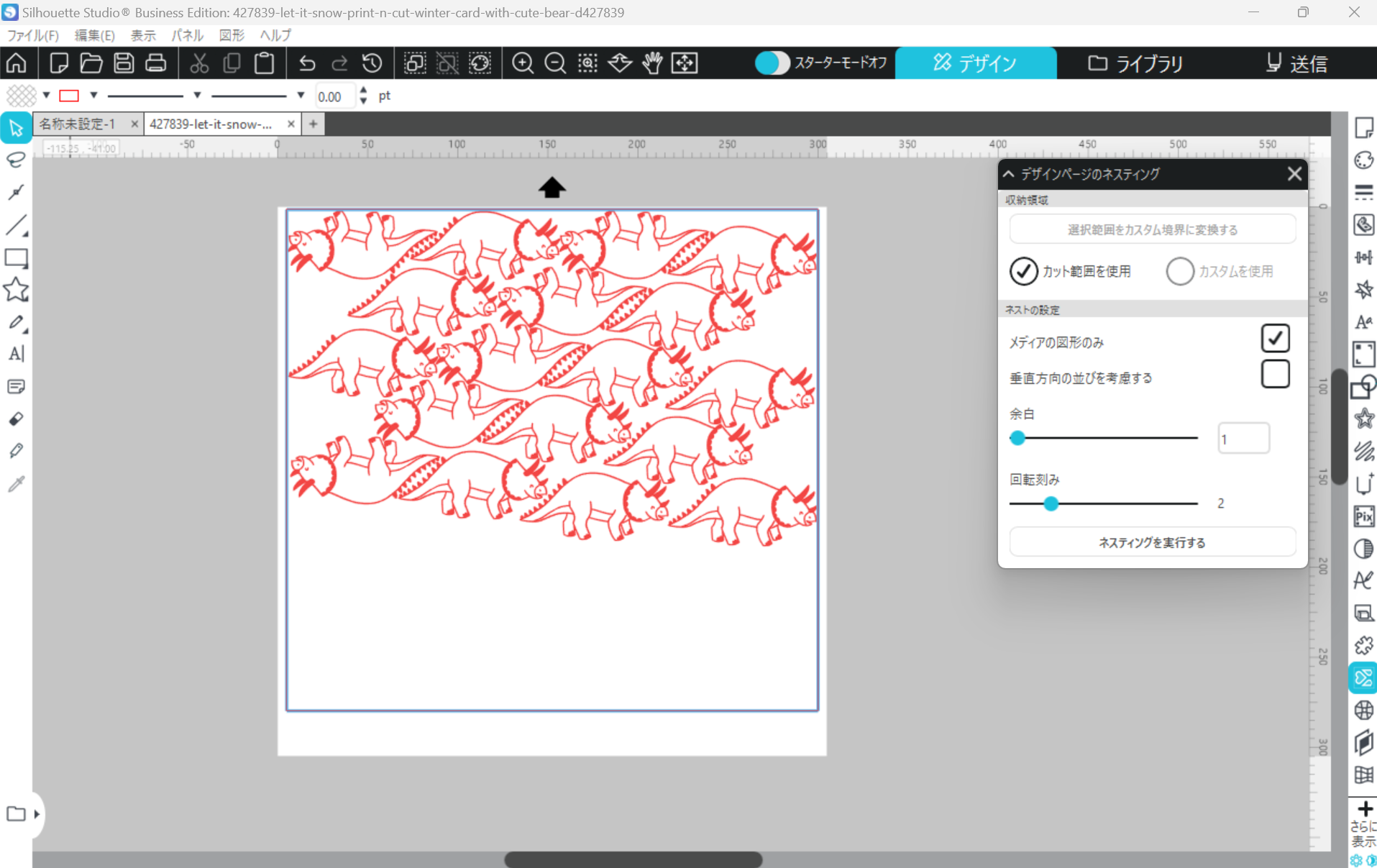This screenshot has width=1377, height=868.
Task: Create a new document
Action: pos(59,63)
